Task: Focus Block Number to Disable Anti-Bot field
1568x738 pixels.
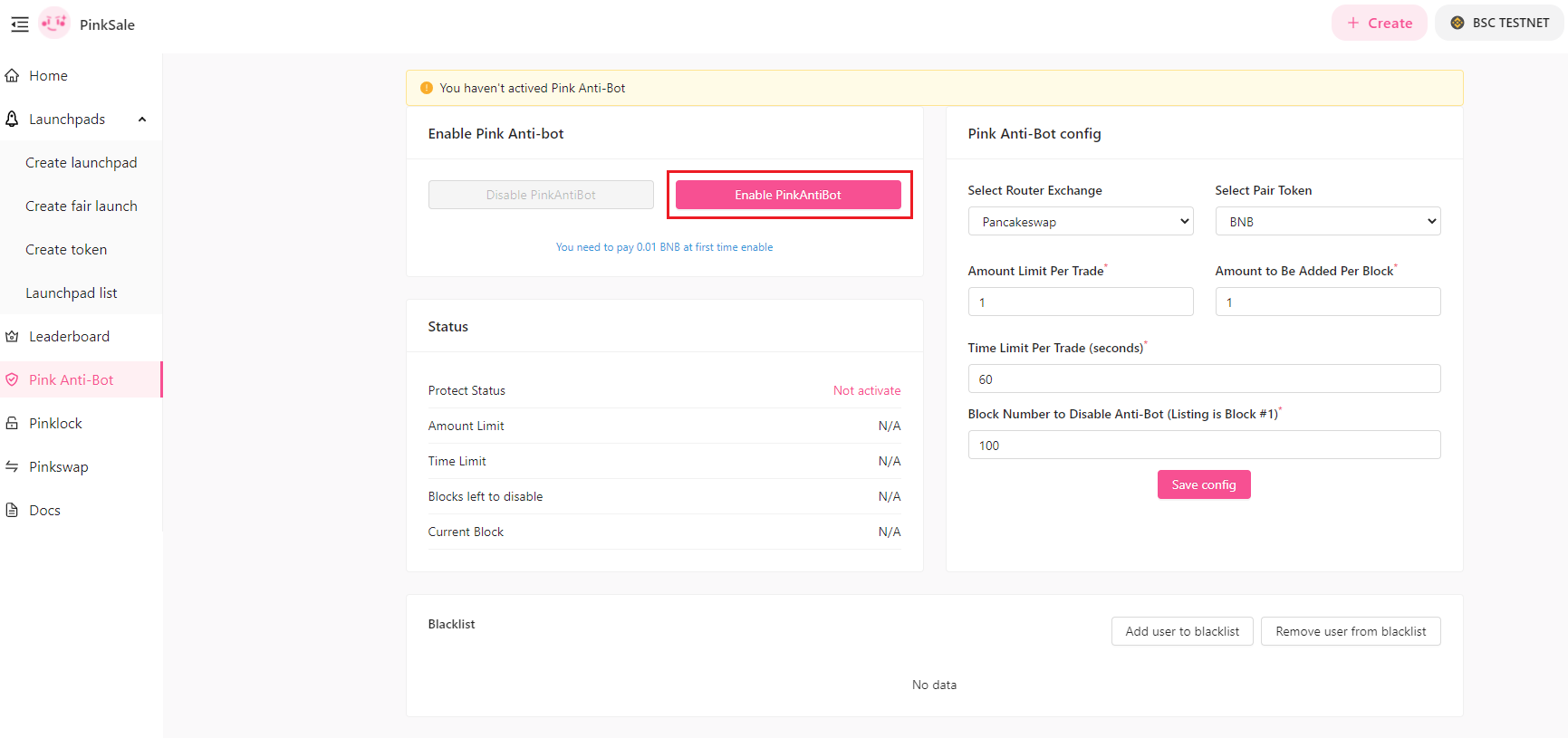Action: click(x=1204, y=445)
